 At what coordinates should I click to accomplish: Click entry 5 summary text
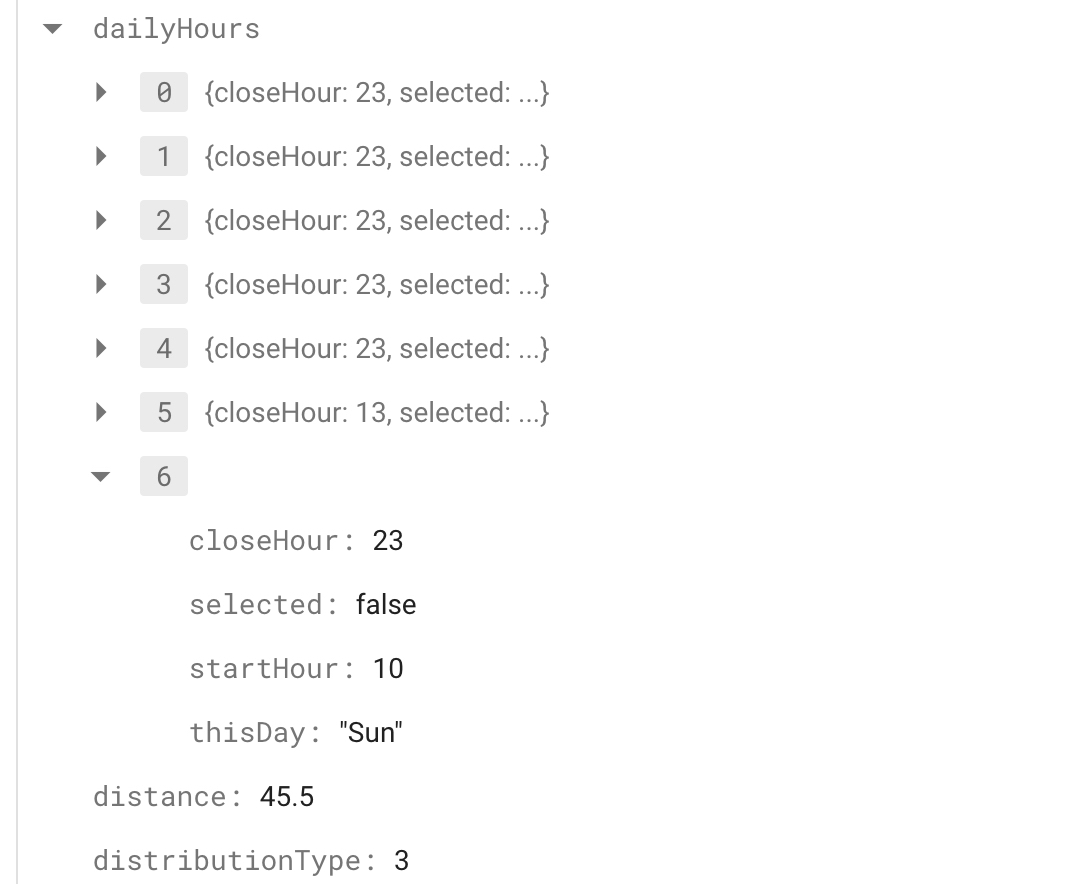click(377, 413)
